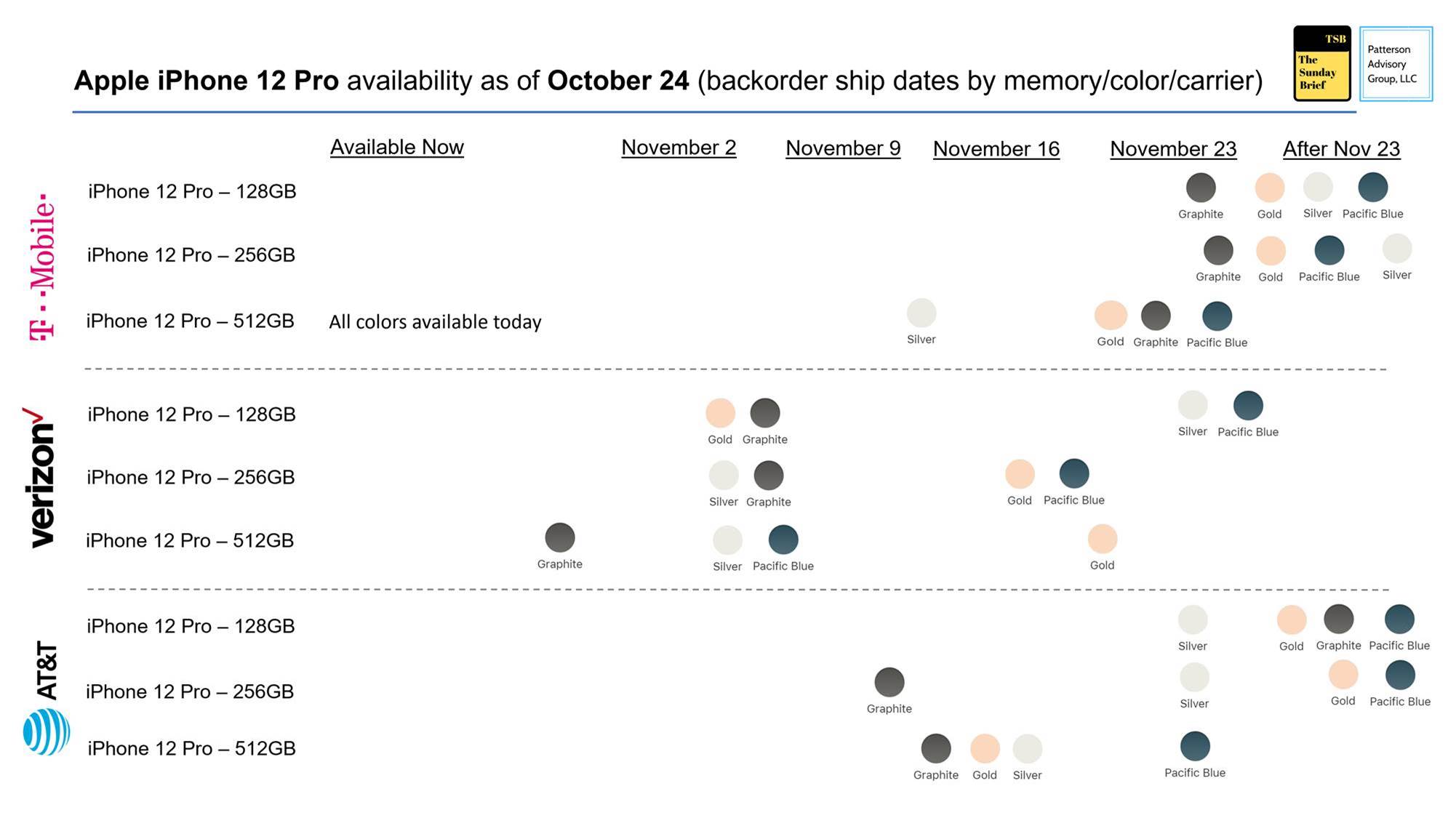This screenshot has width=1456, height=818.
Task: Click the November 23 column header
Action: [x=1173, y=149]
